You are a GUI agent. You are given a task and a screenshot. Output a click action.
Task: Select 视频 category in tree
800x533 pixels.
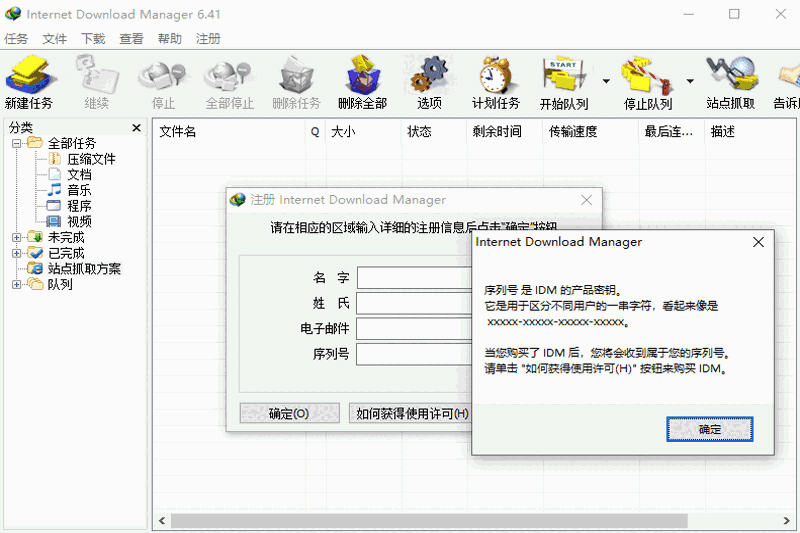click(x=80, y=222)
